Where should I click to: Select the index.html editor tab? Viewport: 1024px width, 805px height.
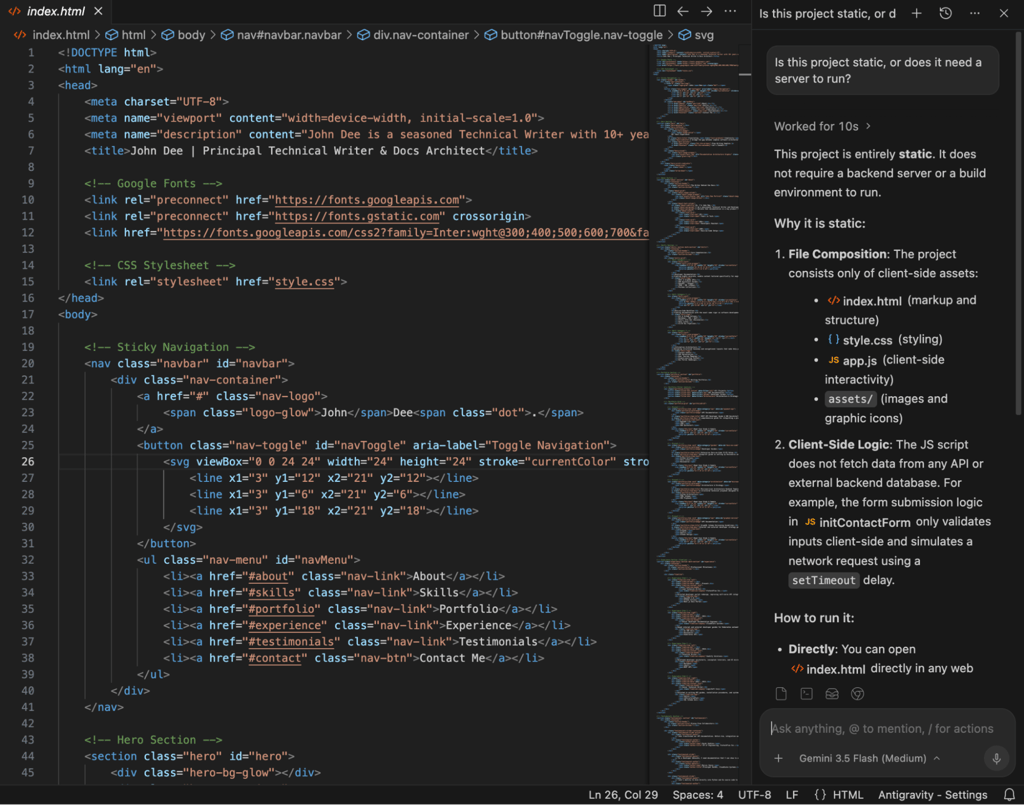(x=56, y=11)
